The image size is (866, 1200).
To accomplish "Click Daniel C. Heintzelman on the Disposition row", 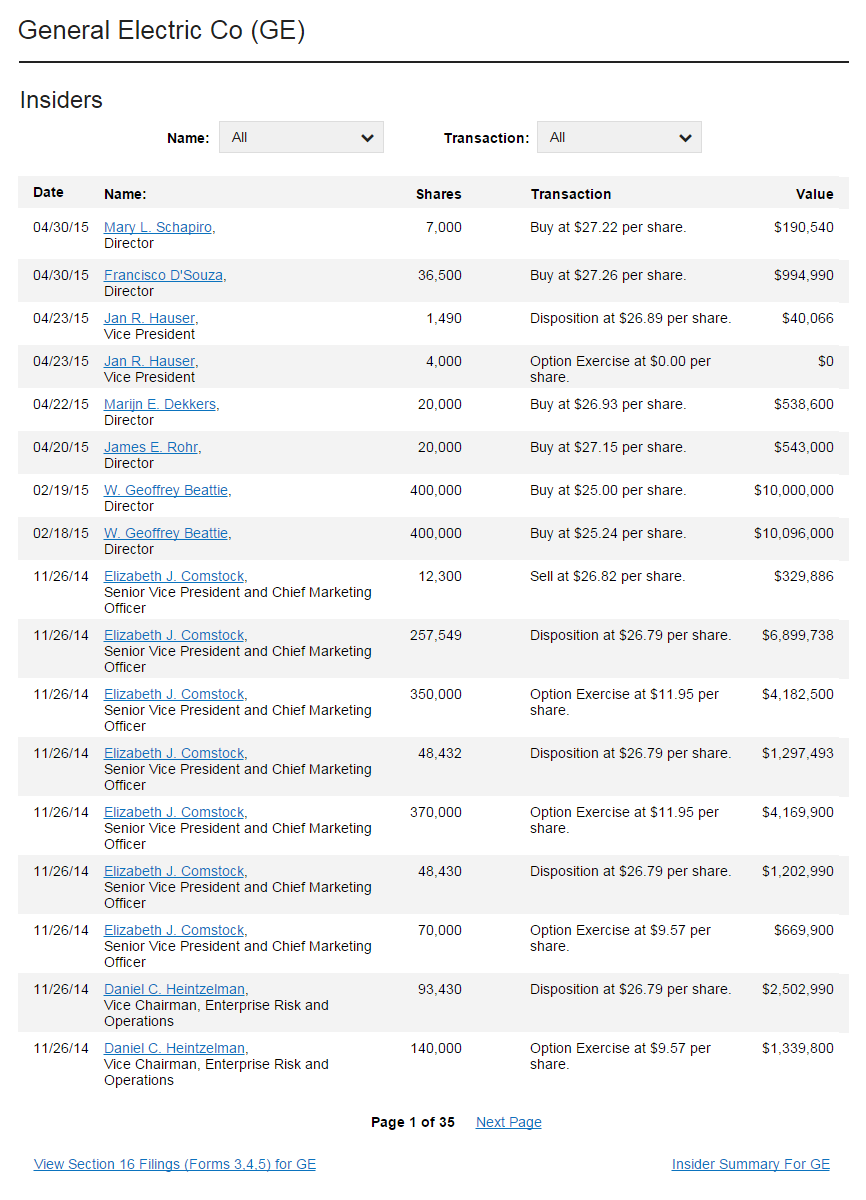I will pyautogui.click(x=176, y=990).
